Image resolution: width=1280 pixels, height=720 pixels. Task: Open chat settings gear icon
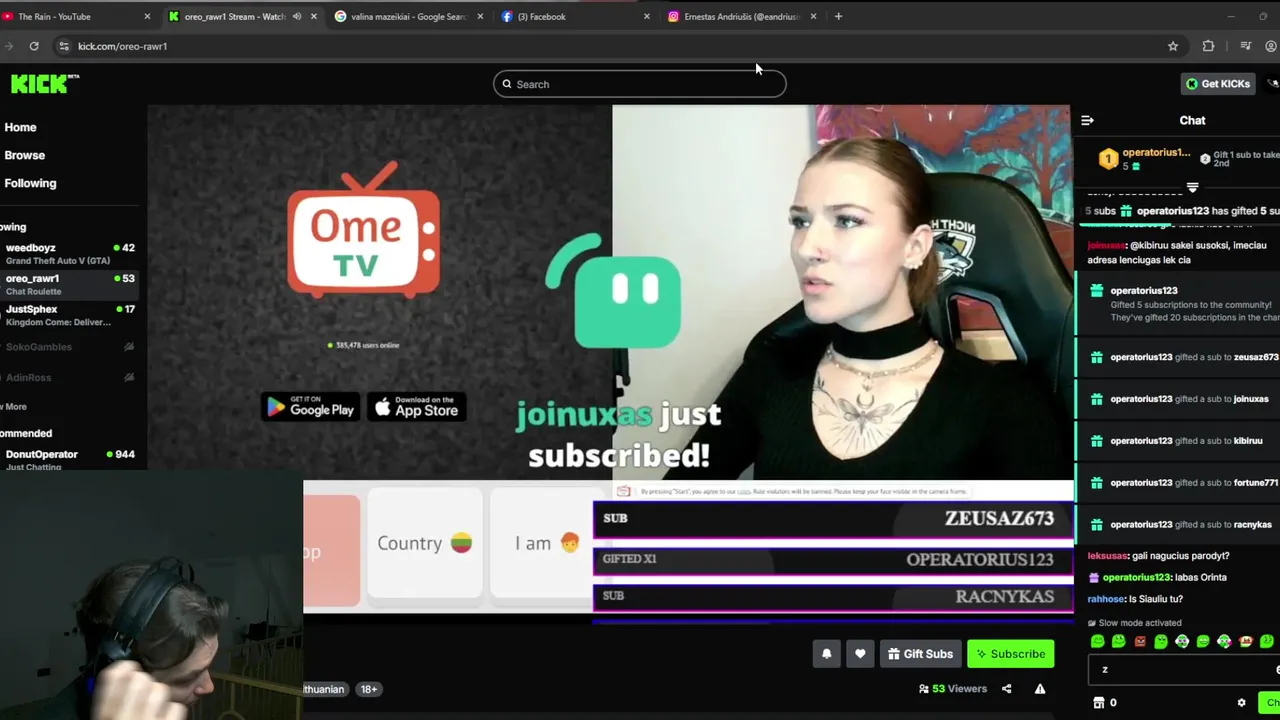(1242, 703)
